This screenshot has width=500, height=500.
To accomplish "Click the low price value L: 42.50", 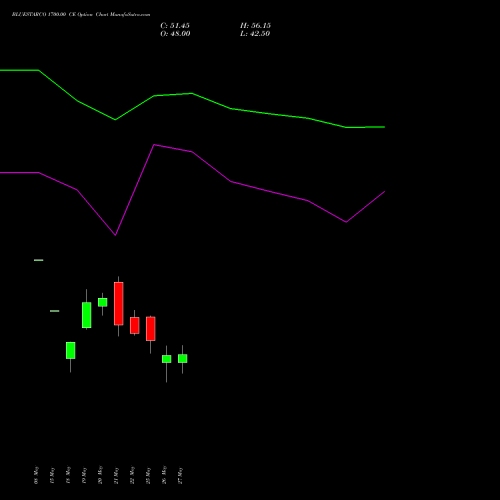I will click(x=255, y=34).
